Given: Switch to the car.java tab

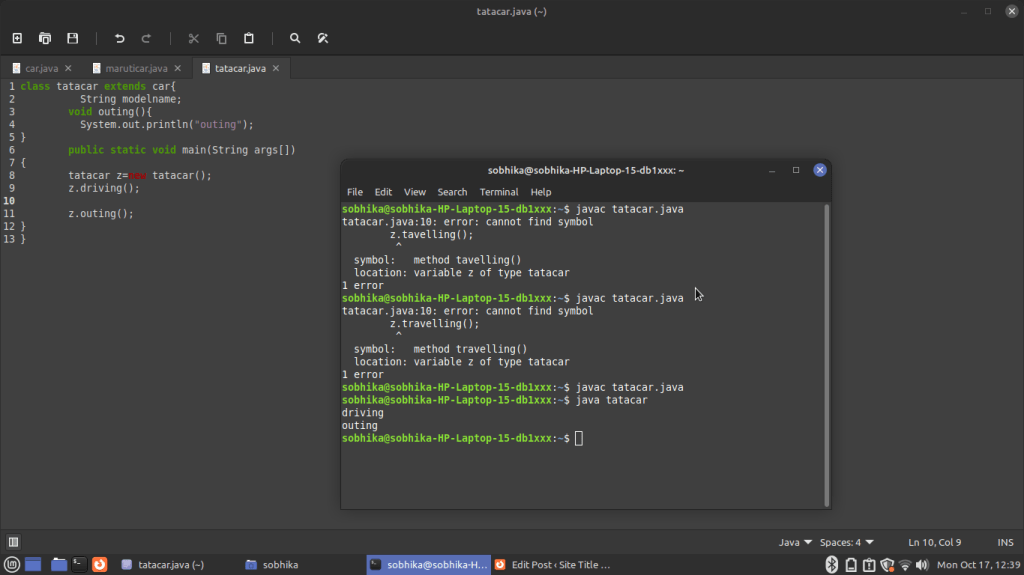Looking at the screenshot, I should click(x=41, y=68).
